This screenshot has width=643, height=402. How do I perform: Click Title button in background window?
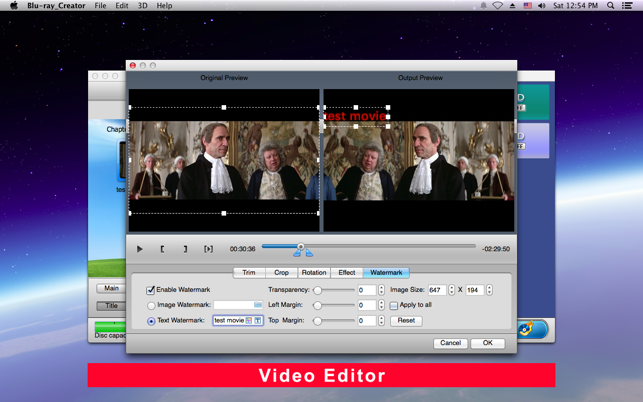[x=111, y=306]
